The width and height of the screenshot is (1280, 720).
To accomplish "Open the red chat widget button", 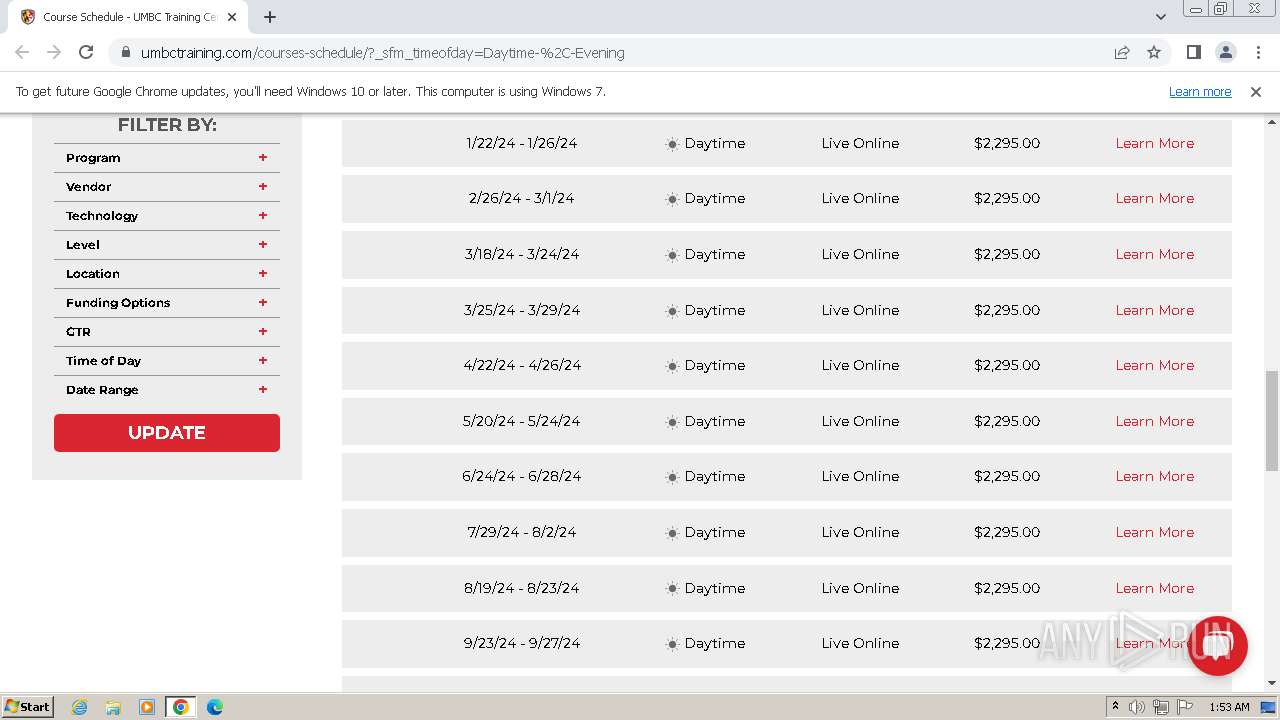I will click(1217, 646).
